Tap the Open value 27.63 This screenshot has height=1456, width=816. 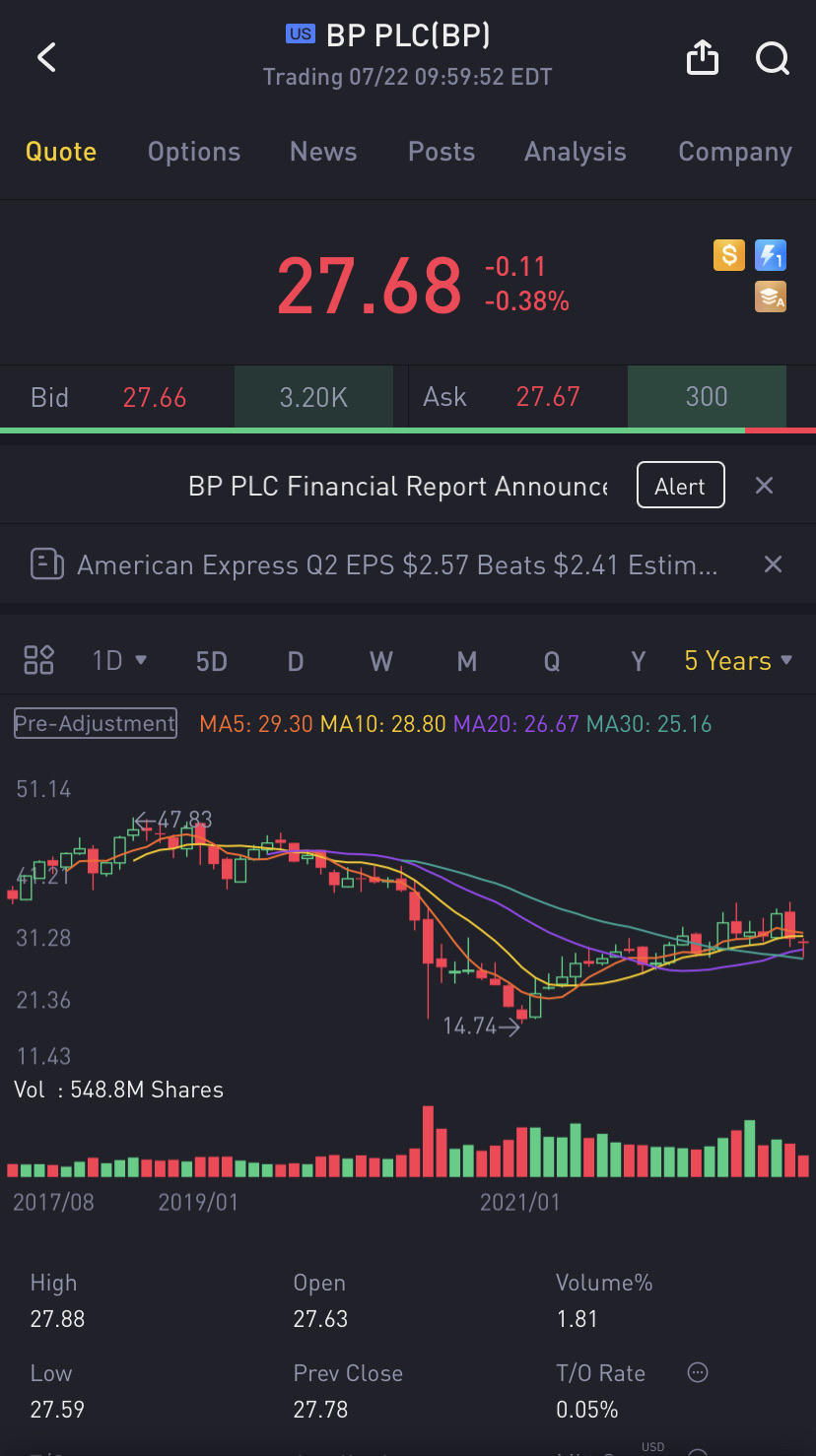pos(320,1318)
